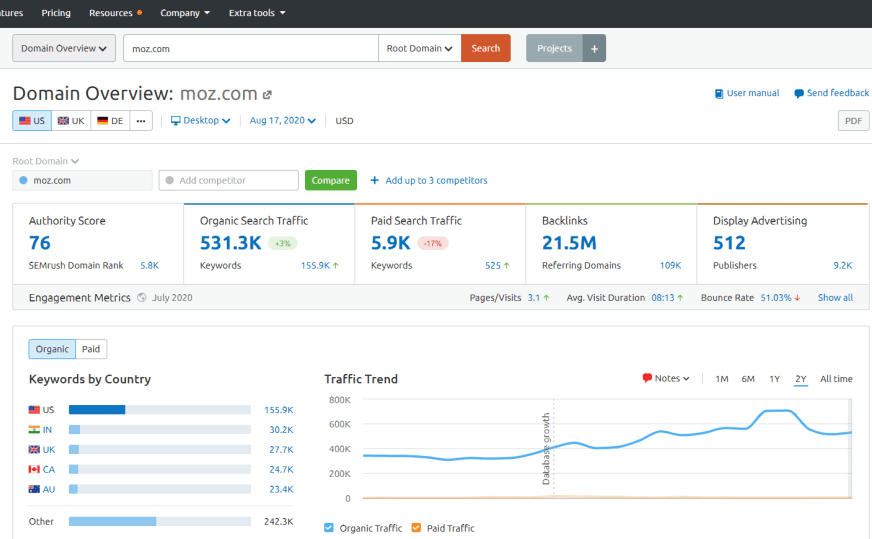Open the Desktop device dropdown
The height and width of the screenshot is (539, 872).
[x=200, y=121]
